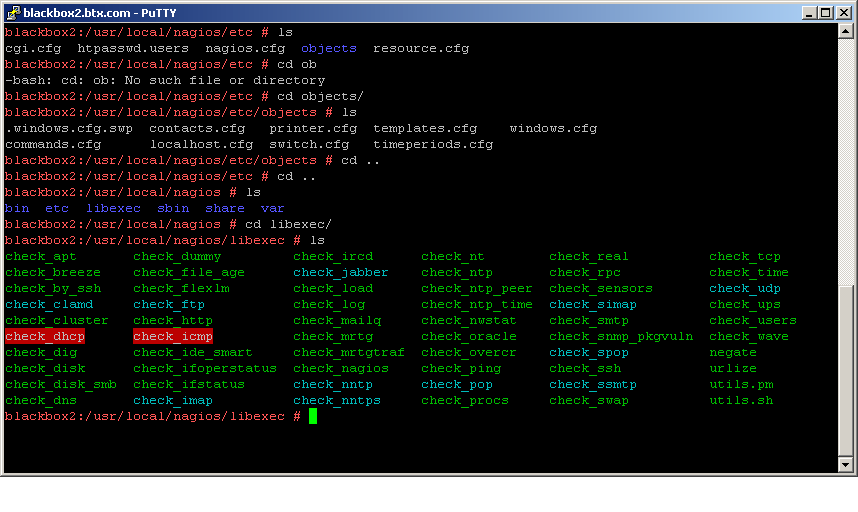The width and height of the screenshot is (858, 512).
Task: Click the 'No such file or directory' error line
Action: (x=165, y=80)
